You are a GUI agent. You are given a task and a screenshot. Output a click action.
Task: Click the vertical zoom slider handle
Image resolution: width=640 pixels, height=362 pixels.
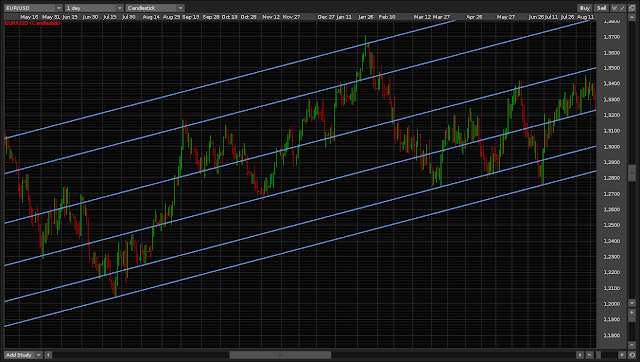click(x=632, y=320)
